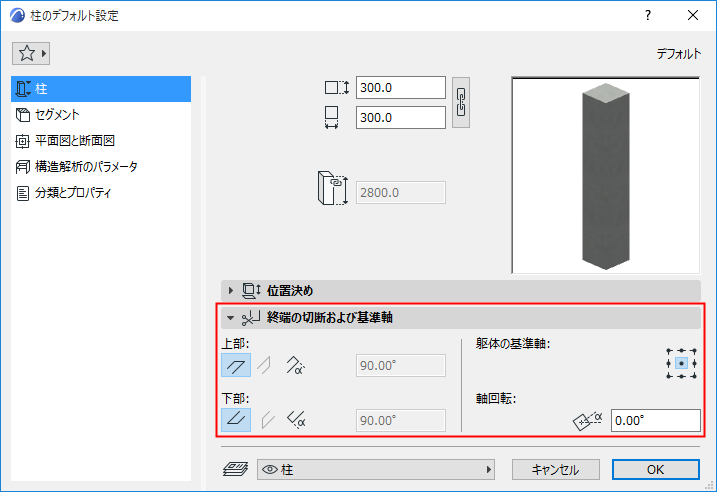Click the 3D column preview
The height and width of the screenshot is (492, 717).
point(605,175)
